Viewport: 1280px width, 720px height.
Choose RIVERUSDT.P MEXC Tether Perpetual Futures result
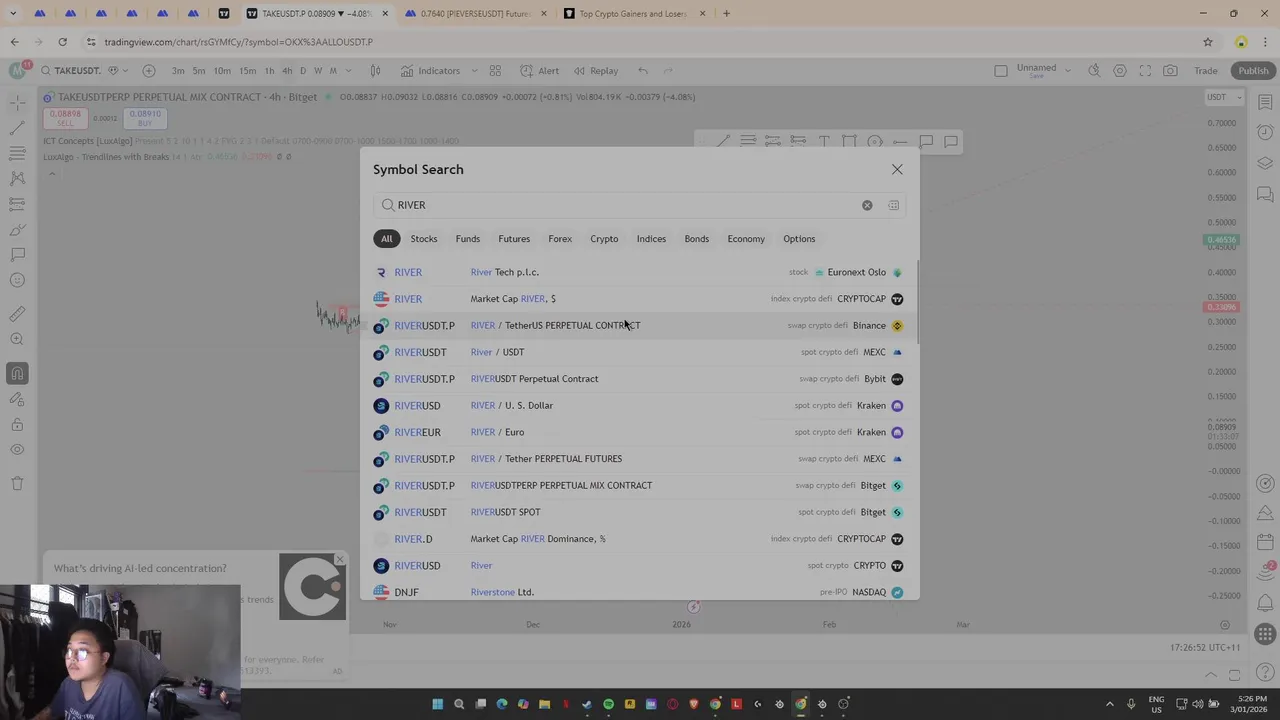[638, 459]
